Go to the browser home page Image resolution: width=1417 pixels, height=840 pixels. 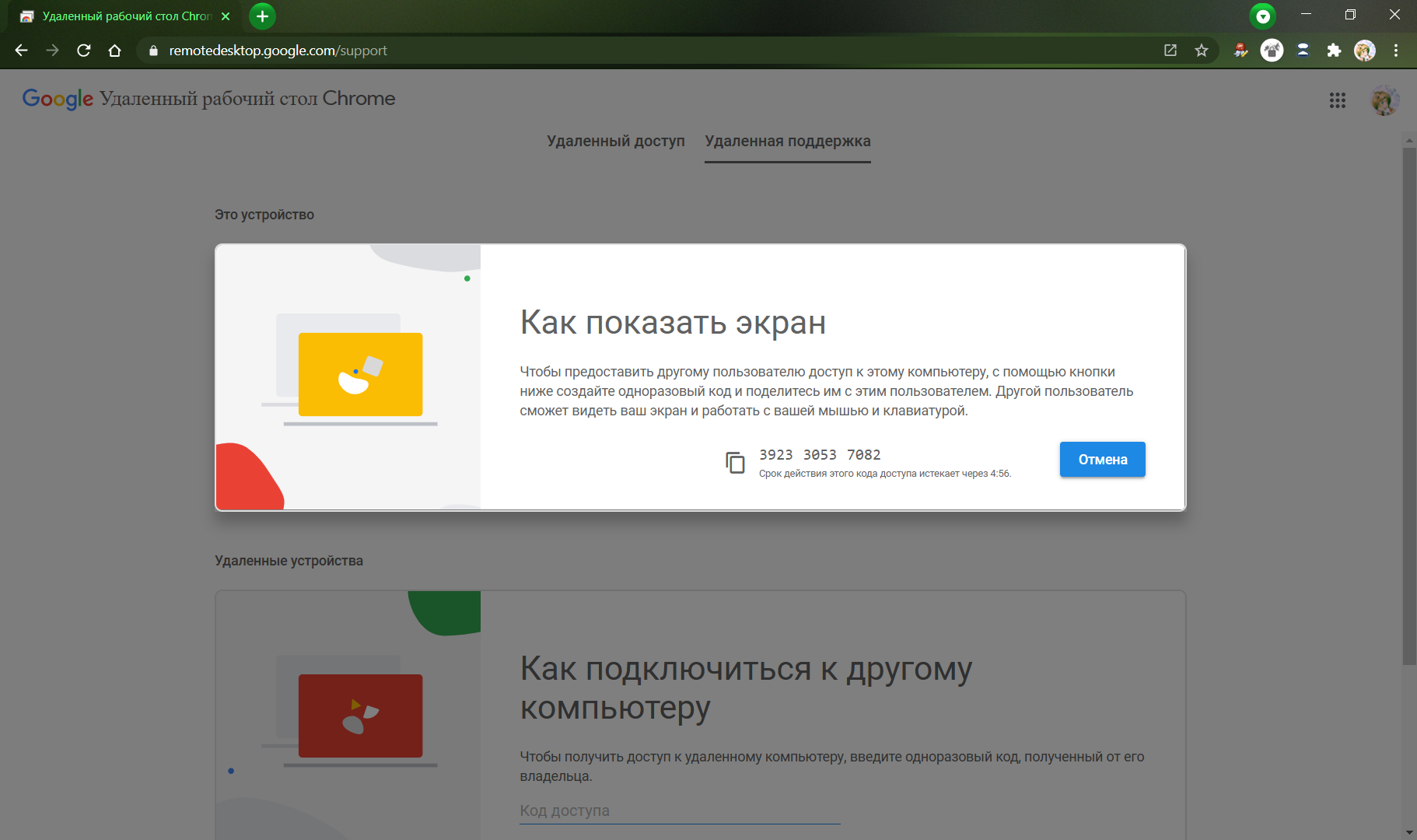coord(115,51)
